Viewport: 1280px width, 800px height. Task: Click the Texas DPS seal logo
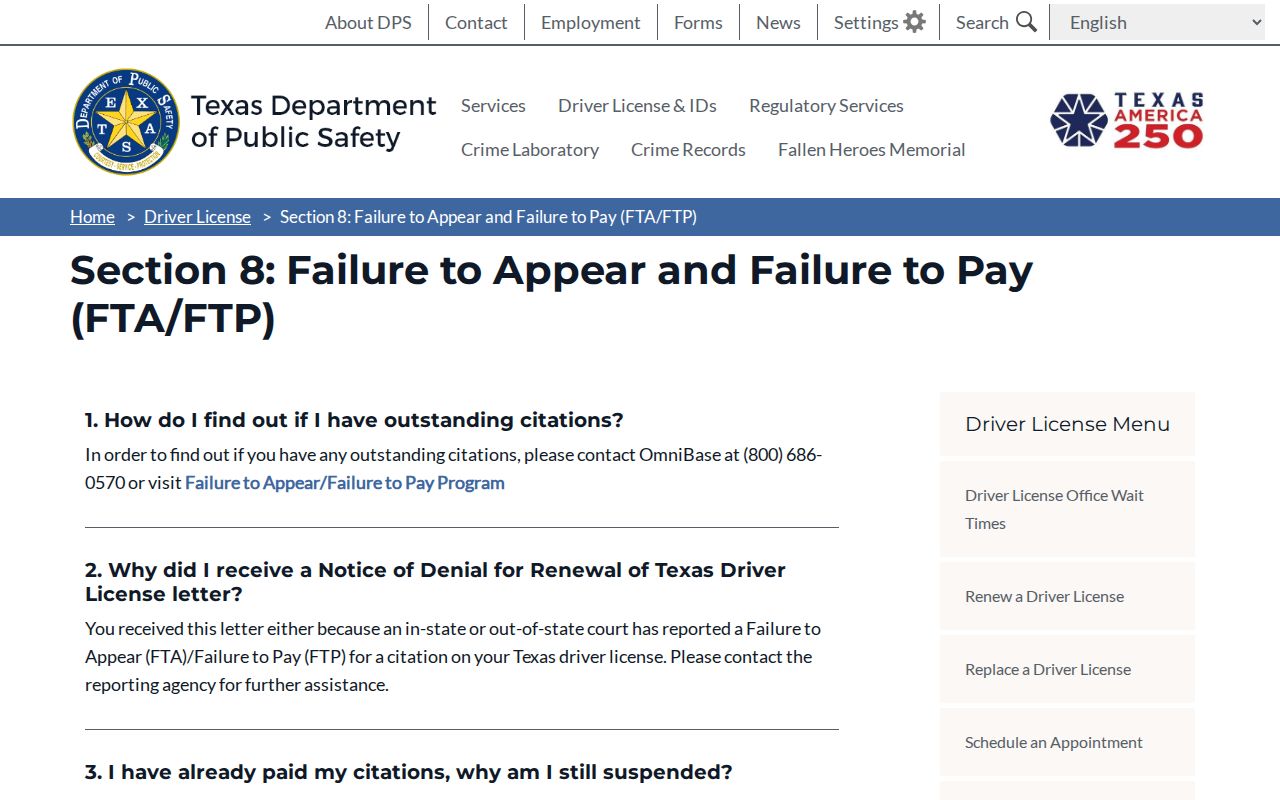(x=126, y=122)
